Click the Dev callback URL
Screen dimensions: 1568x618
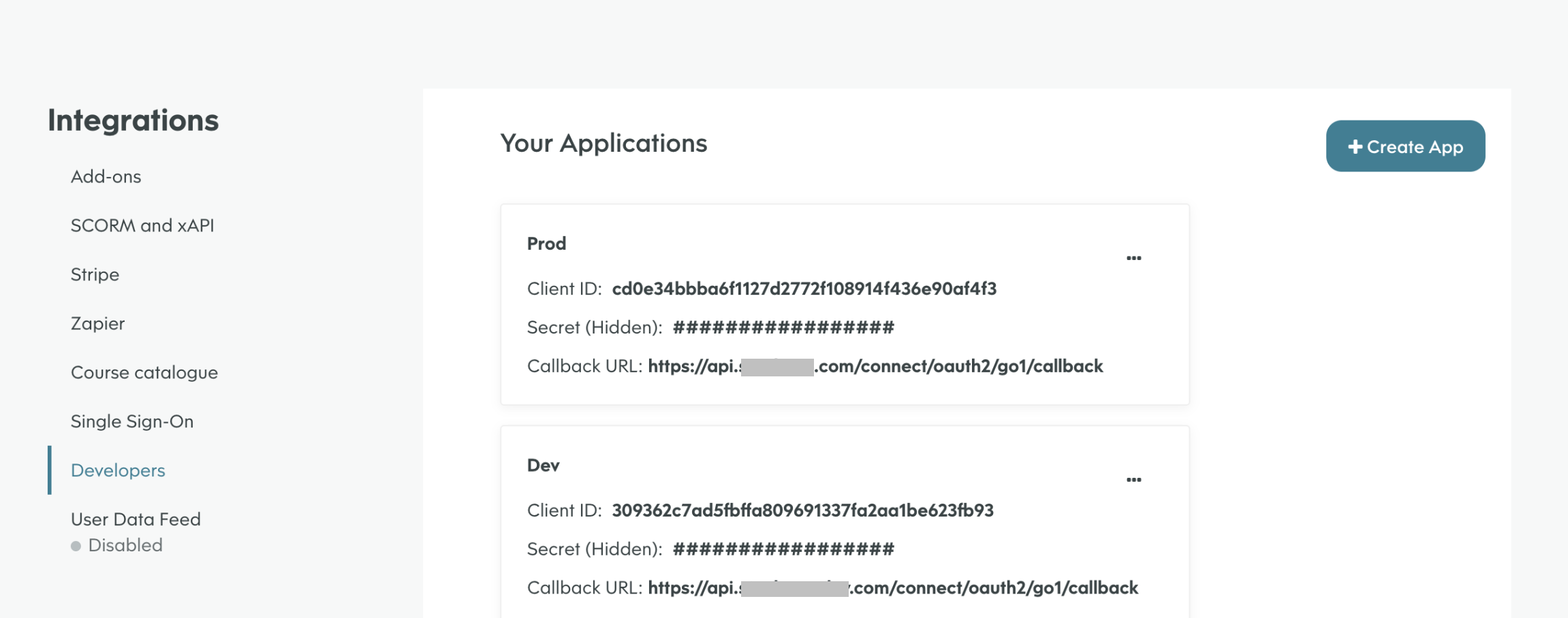point(892,588)
